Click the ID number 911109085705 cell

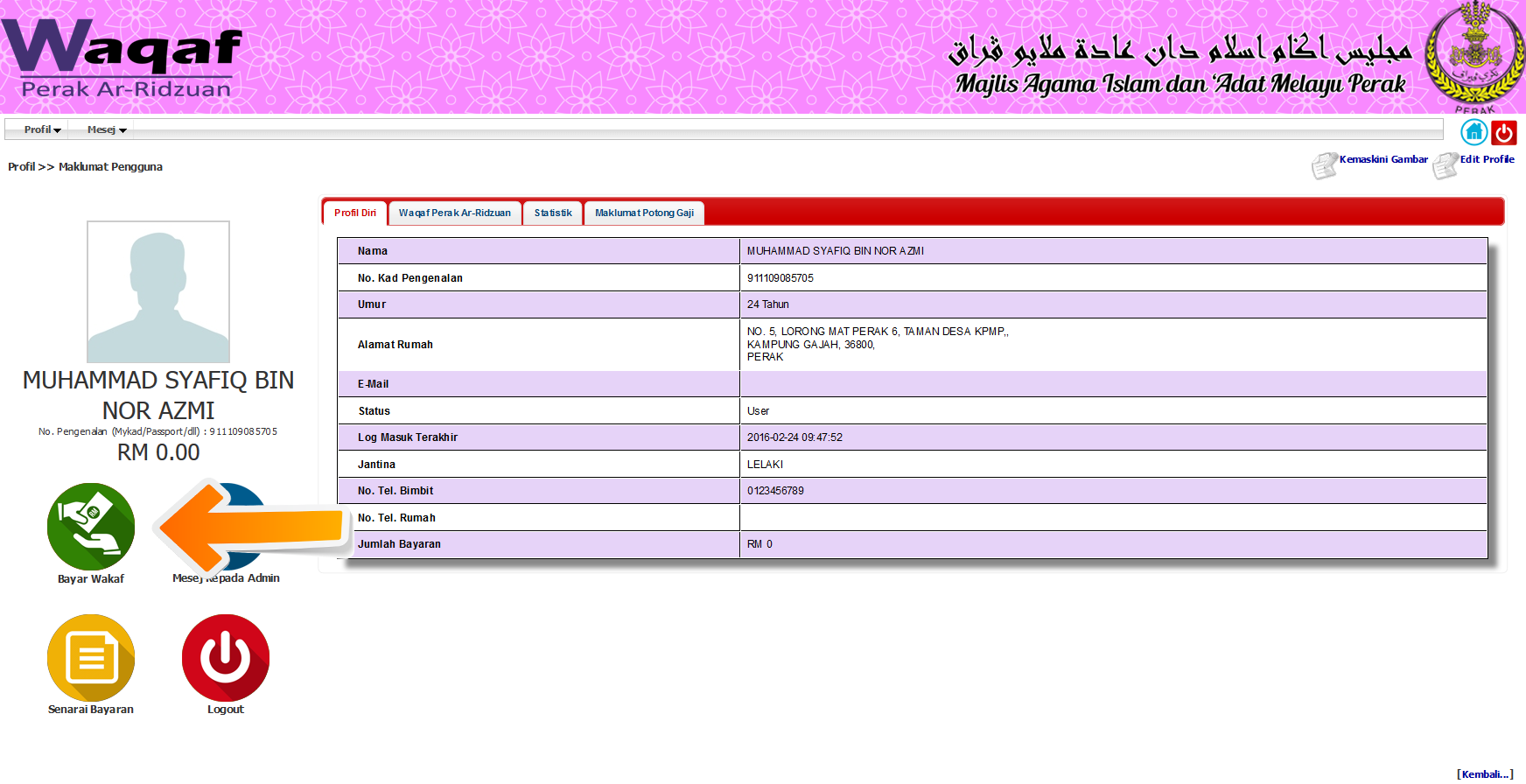tap(1113, 278)
